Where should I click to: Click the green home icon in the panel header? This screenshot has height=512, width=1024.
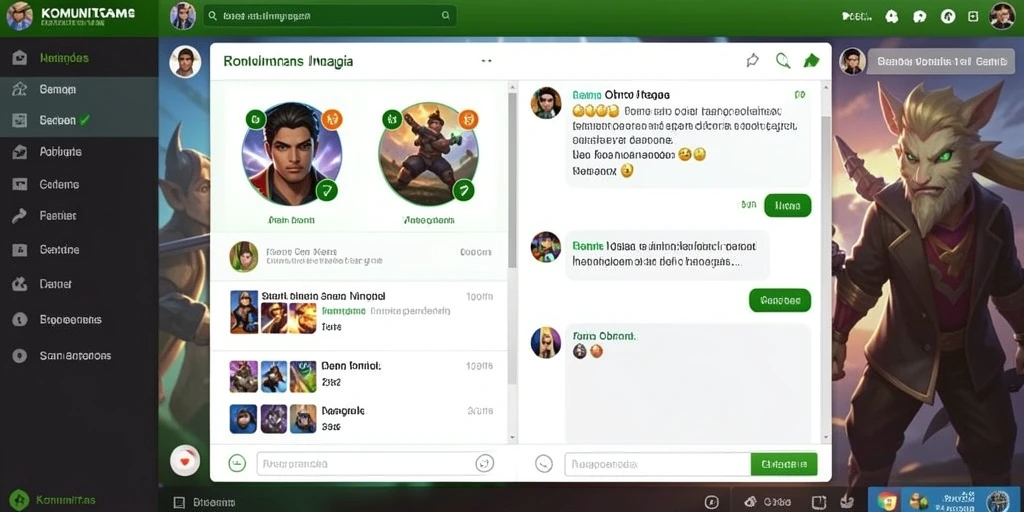tap(811, 61)
